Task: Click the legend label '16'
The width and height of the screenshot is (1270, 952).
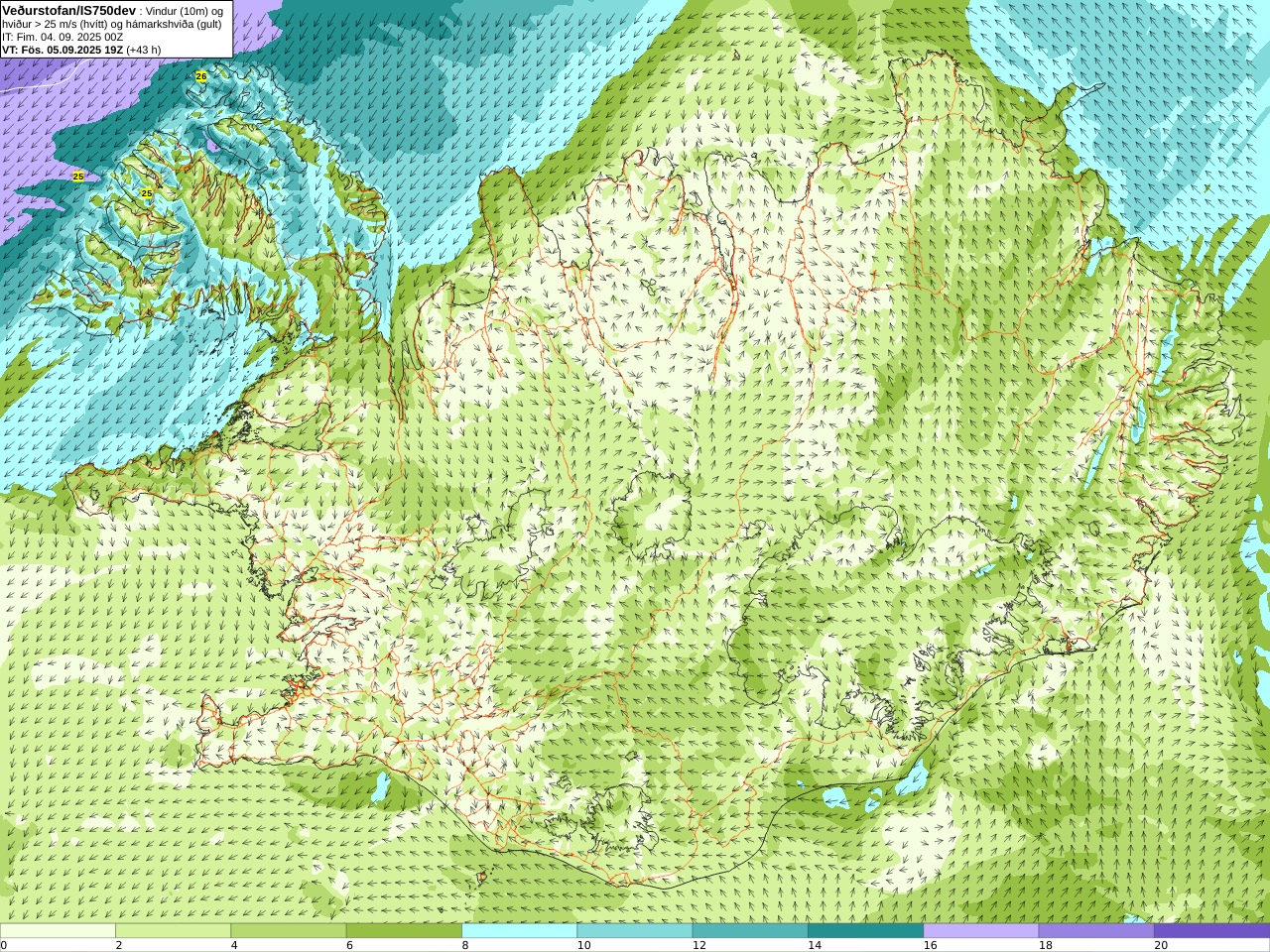Action: 930,945
